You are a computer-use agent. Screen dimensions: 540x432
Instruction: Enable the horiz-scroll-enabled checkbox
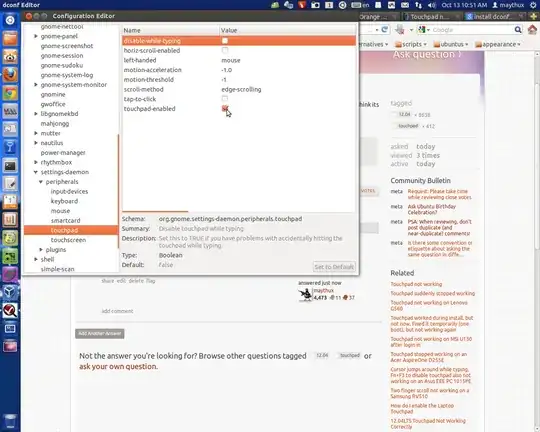(x=225, y=50)
